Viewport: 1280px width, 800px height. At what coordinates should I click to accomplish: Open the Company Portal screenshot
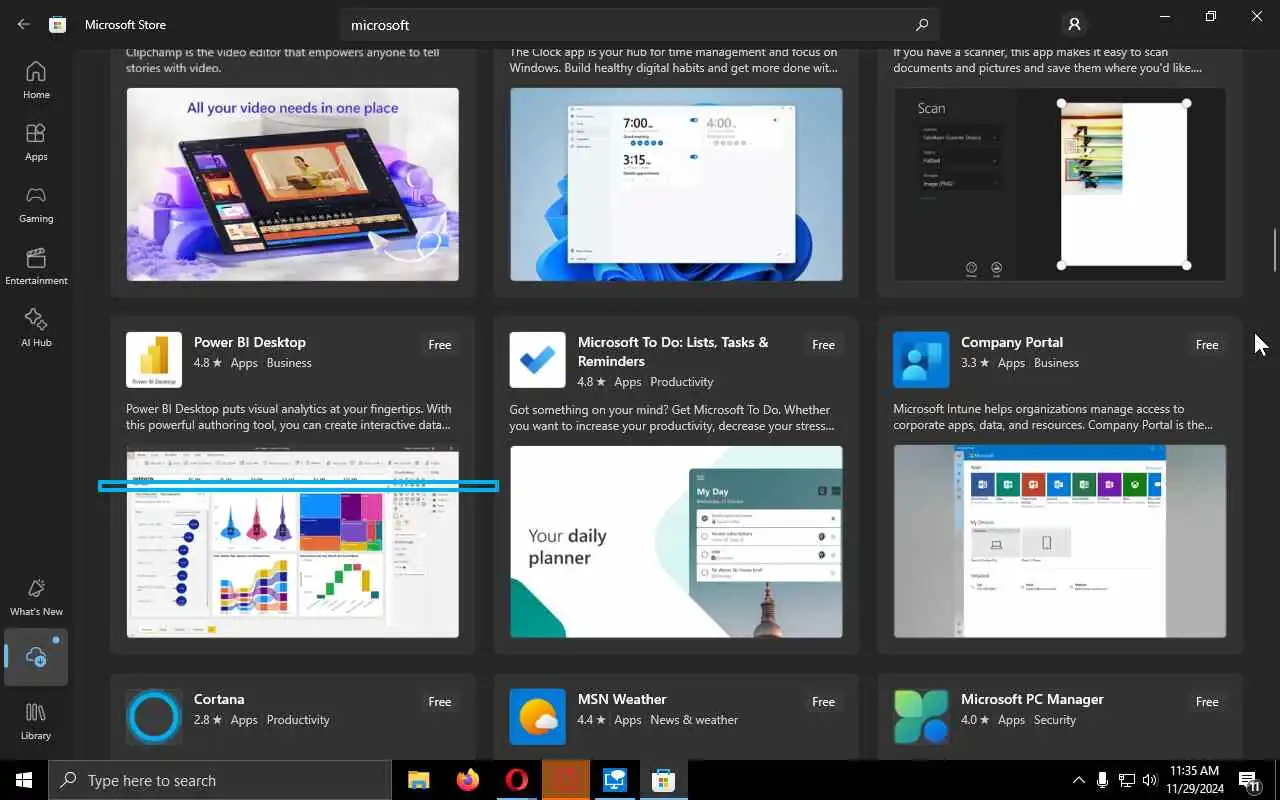[x=1060, y=541]
